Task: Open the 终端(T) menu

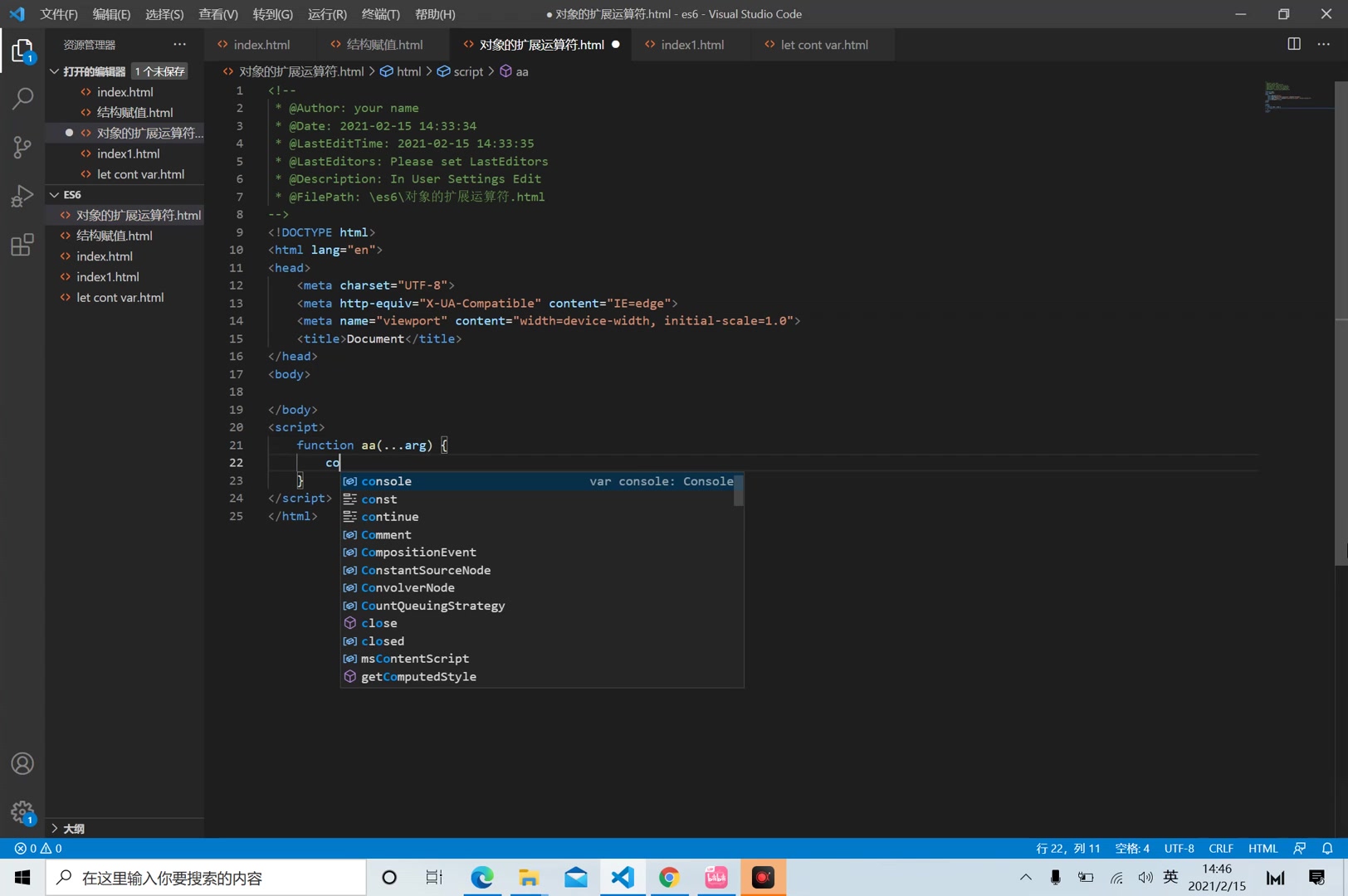Action: pos(380,14)
